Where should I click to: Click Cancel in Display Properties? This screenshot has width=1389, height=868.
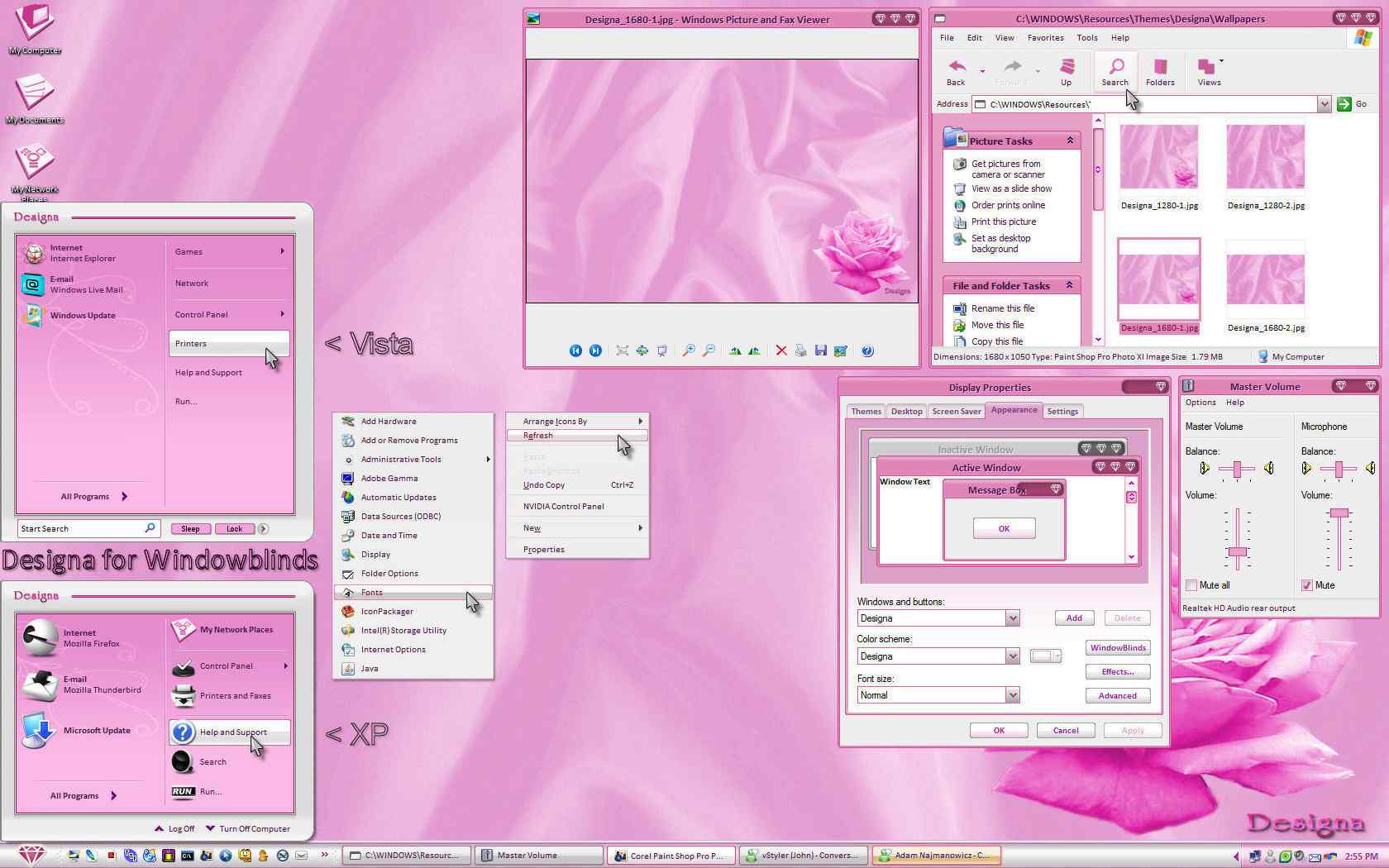tap(1066, 731)
